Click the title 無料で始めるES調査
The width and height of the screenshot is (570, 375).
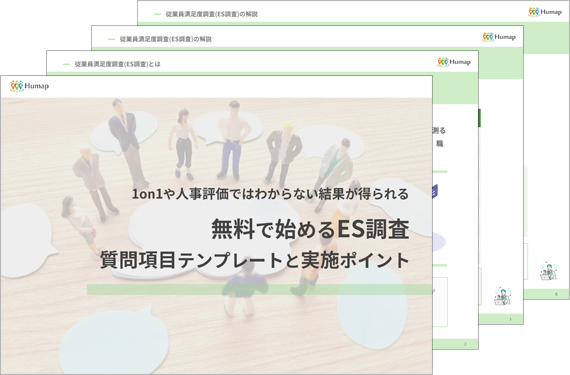(x=310, y=229)
